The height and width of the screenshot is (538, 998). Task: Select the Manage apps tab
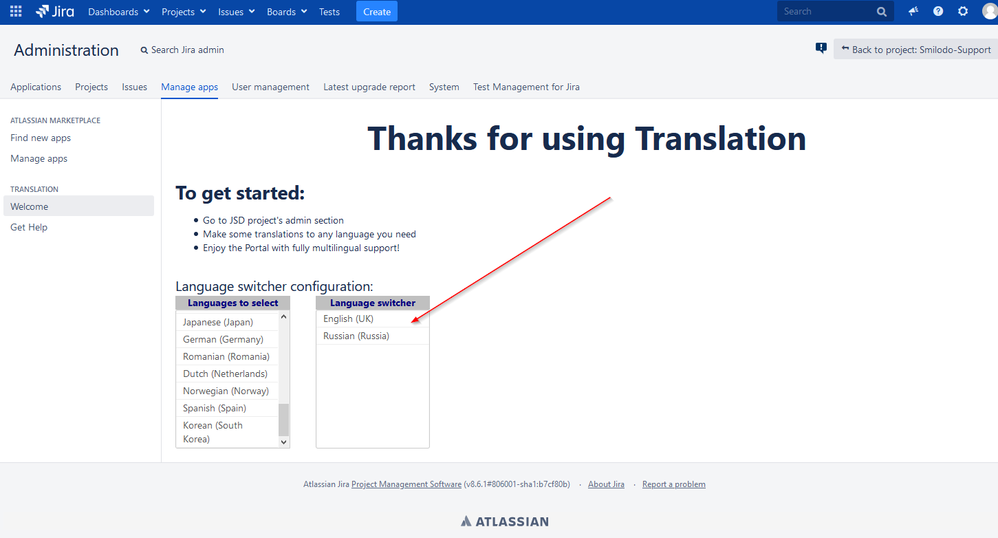tap(190, 87)
